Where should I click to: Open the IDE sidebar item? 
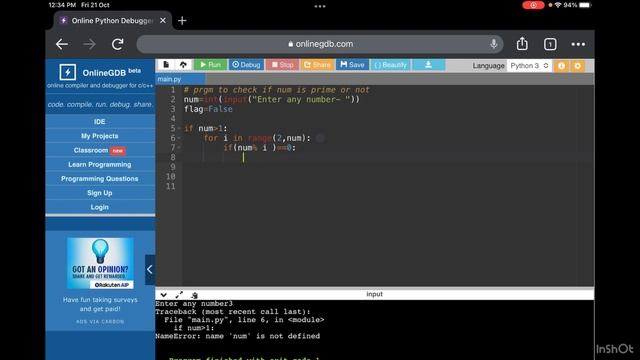[x=100, y=122]
